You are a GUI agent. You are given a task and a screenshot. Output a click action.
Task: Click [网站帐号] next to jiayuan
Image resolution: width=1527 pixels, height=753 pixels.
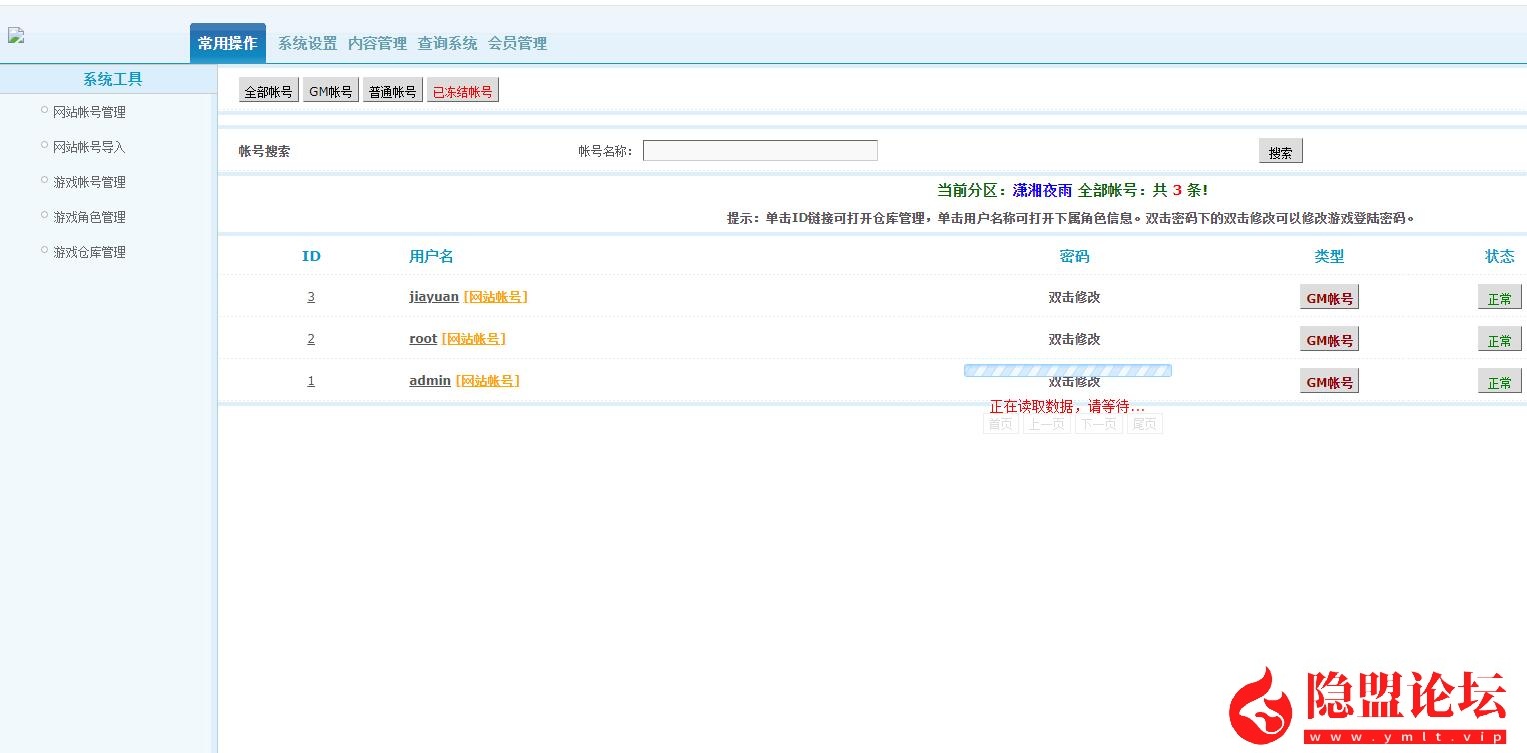(496, 297)
